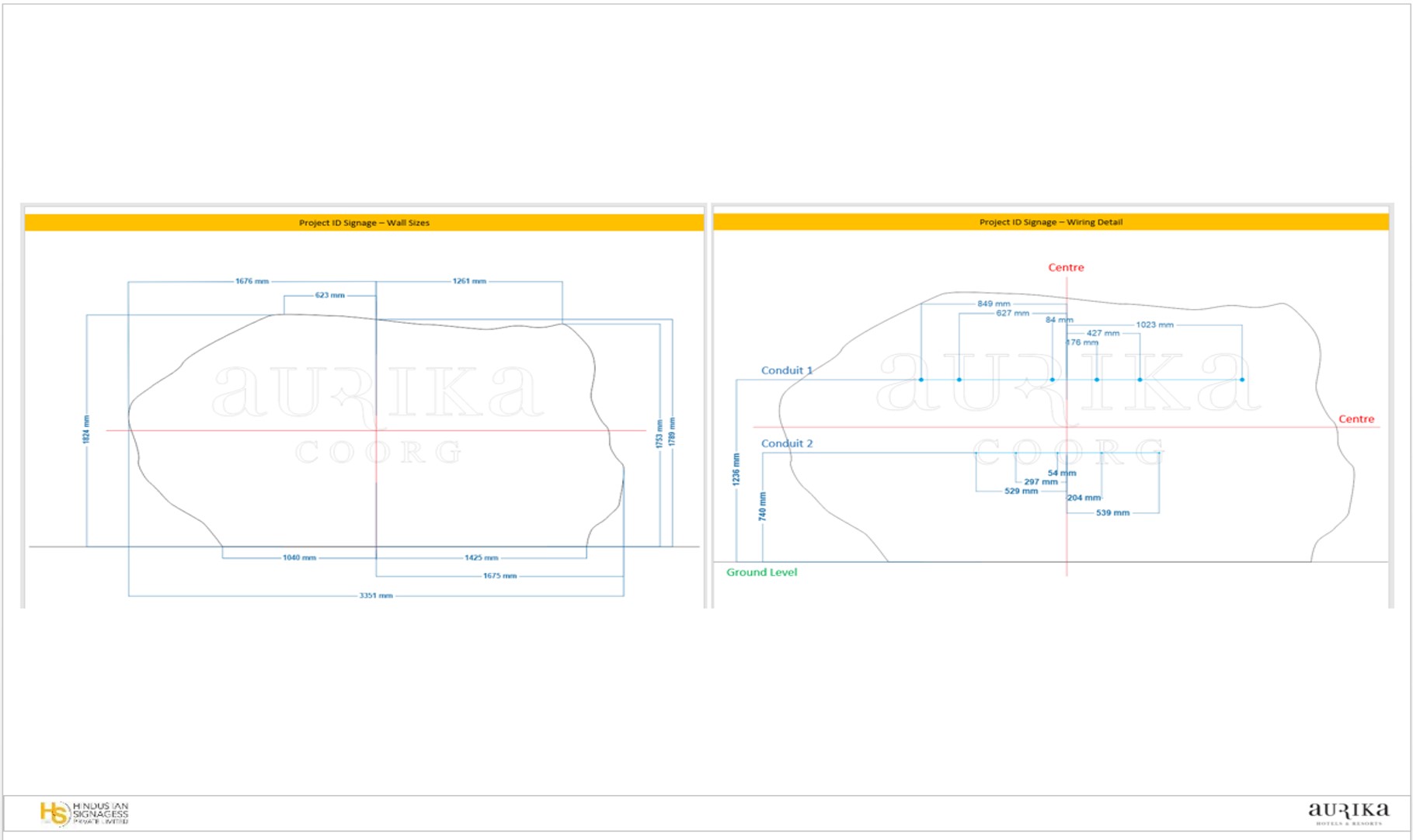Click the 623 mm dimension label

(x=329, y=295)
